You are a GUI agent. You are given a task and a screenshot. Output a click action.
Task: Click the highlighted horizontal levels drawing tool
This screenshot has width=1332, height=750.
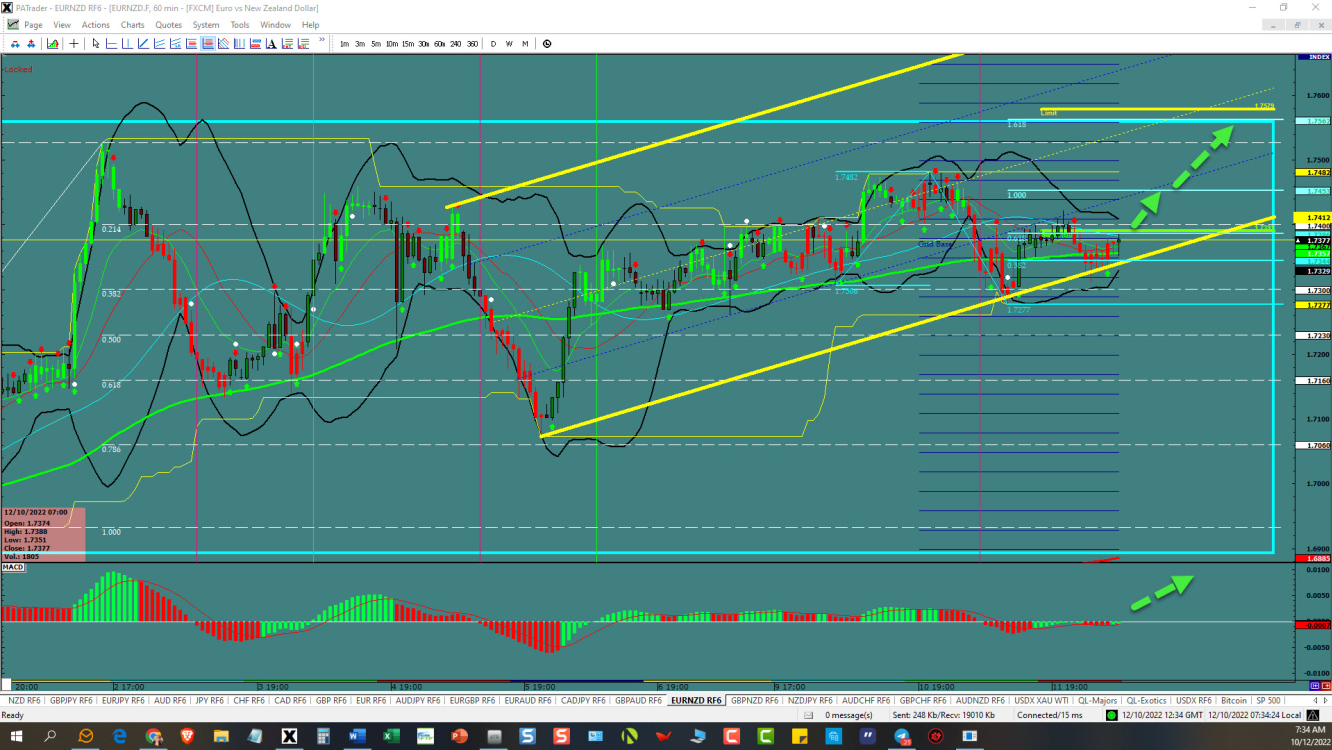207,44
